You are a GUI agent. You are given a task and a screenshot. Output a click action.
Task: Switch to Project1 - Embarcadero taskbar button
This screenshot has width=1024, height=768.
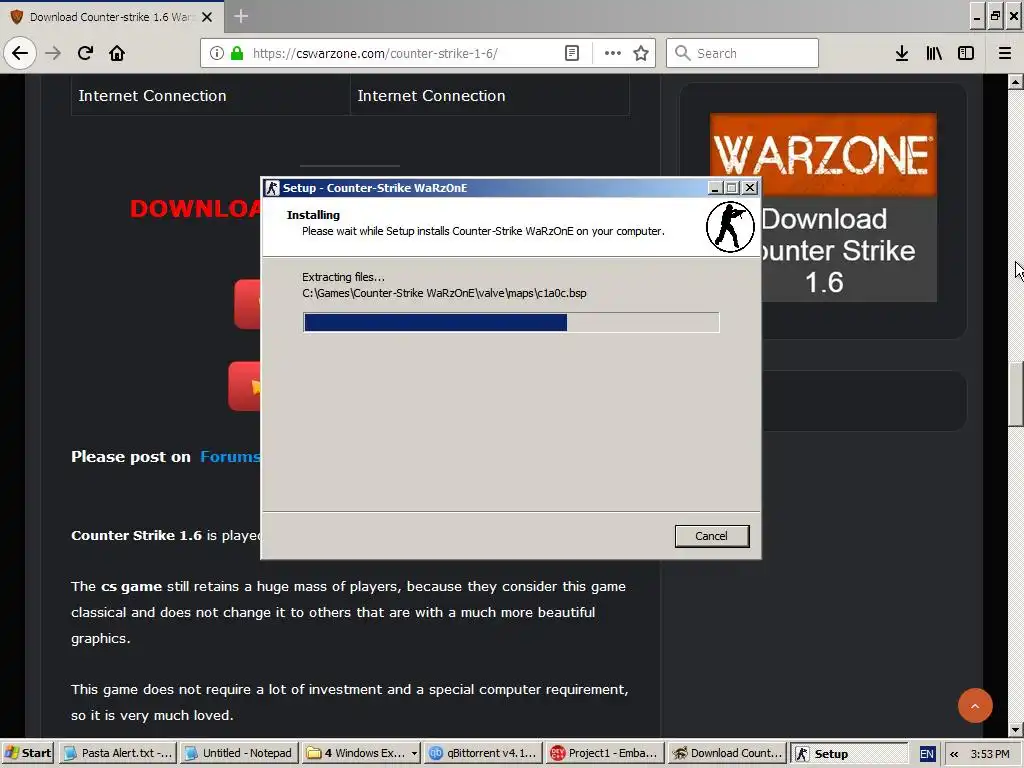pyautogui.click(x=605, y=753)
